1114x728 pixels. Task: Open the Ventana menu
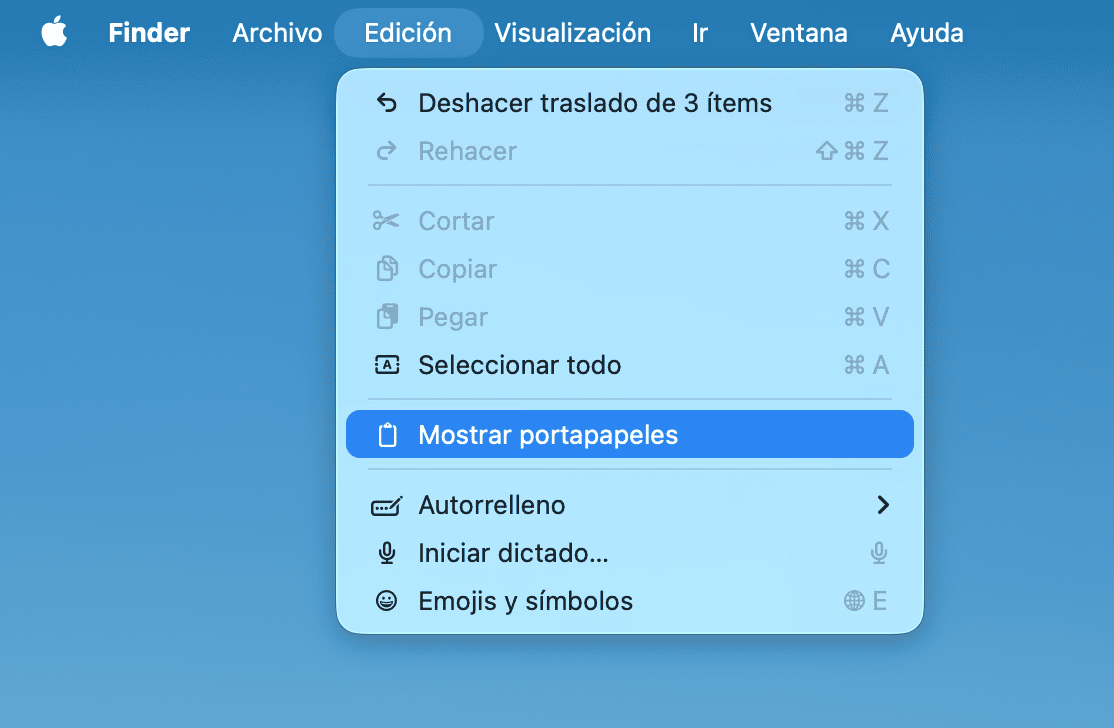[799, 33]
